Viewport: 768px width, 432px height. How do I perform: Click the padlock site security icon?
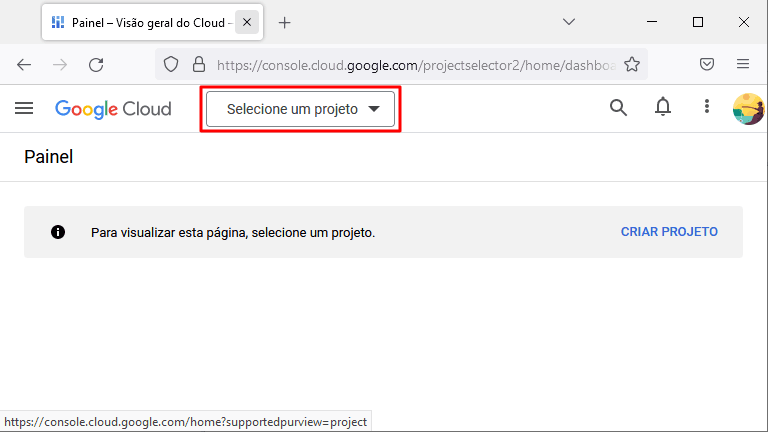tap(199, 64)
